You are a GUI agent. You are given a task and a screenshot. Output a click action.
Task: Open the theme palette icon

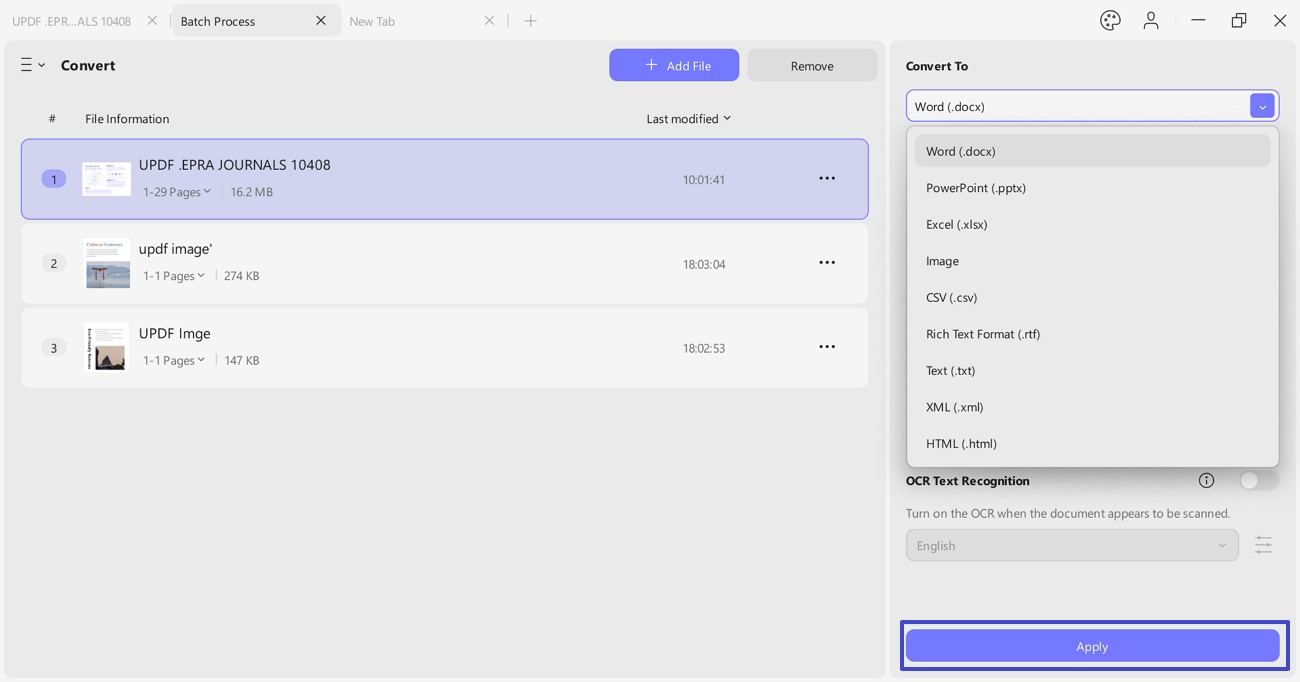[x=1110, y=21]
